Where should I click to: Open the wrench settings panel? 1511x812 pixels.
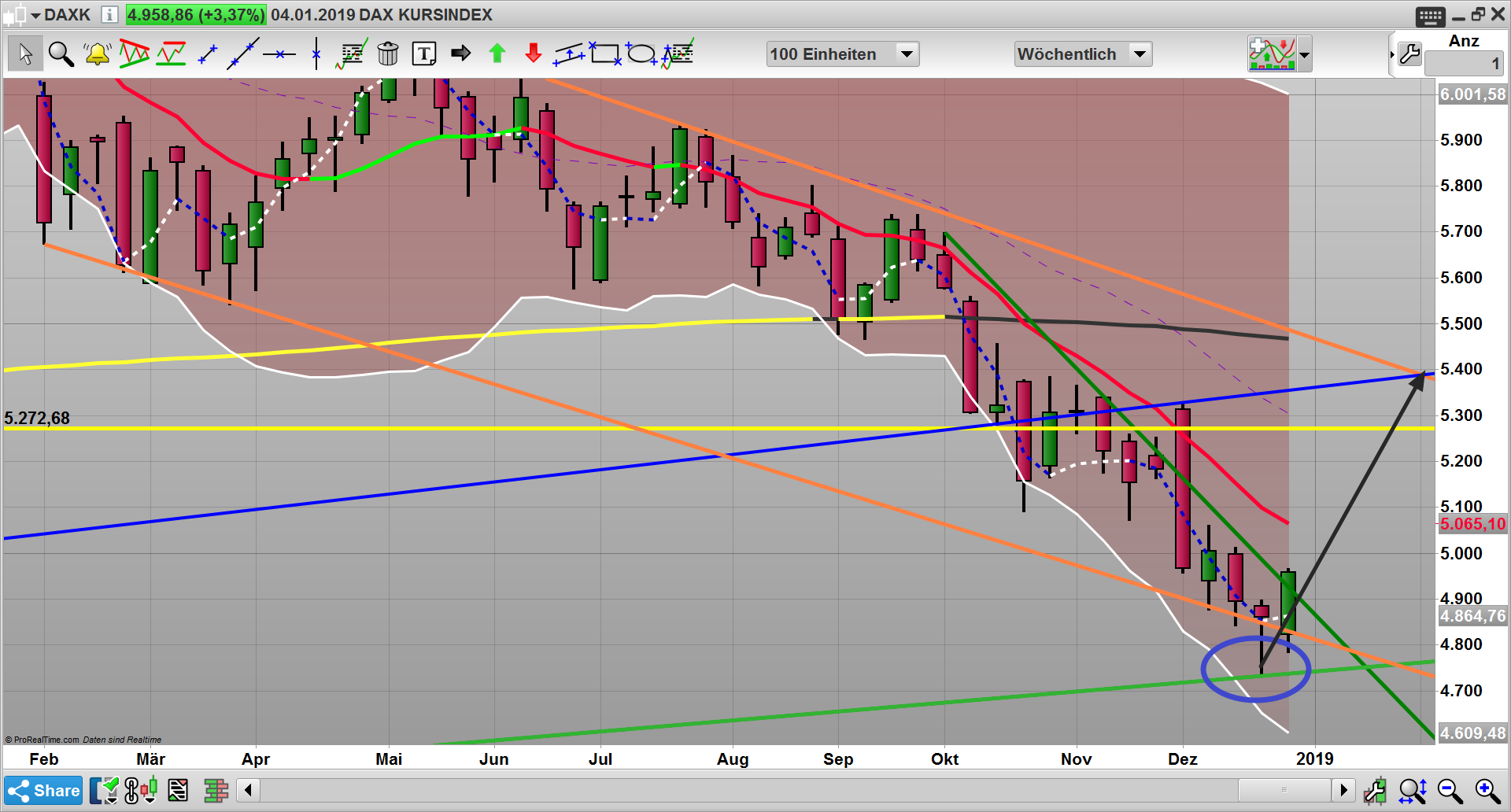(x=1409, y=54)
